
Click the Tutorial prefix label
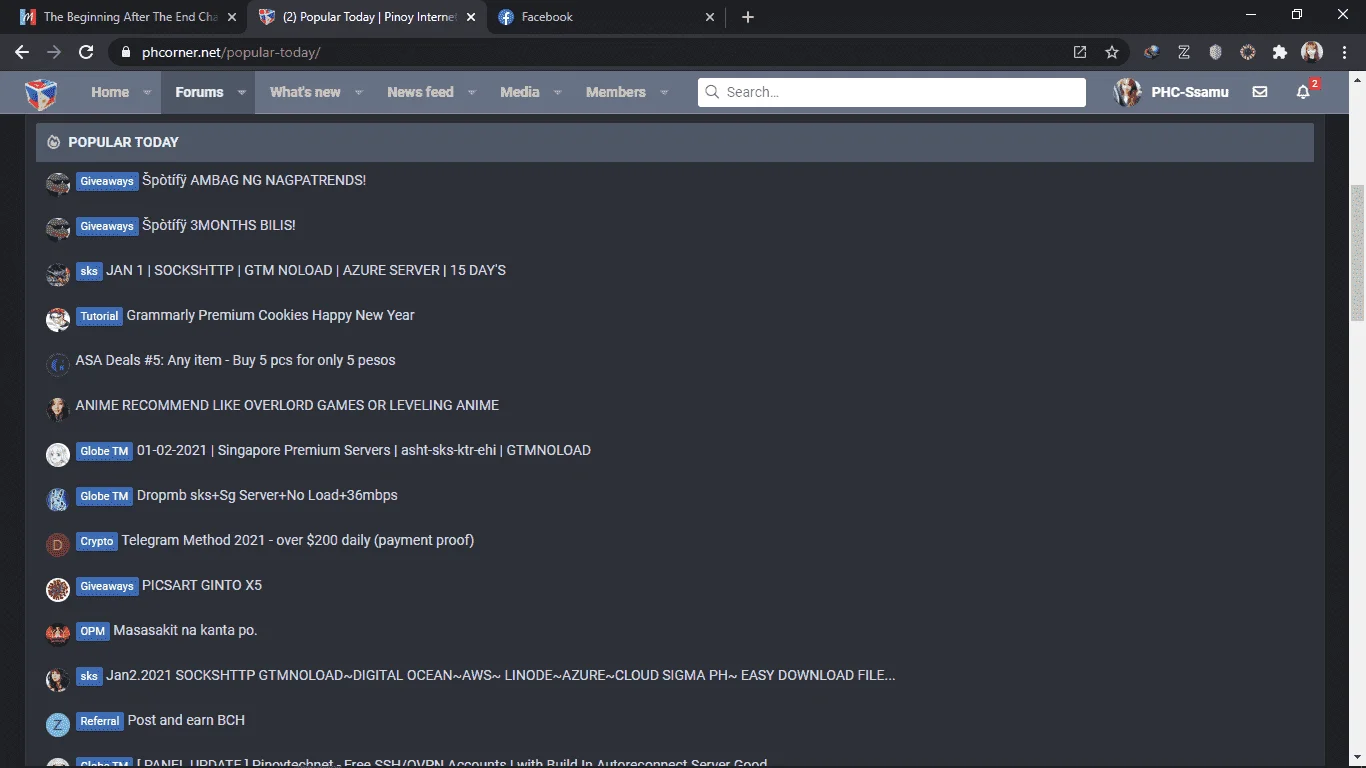click(x=99, y=316)
